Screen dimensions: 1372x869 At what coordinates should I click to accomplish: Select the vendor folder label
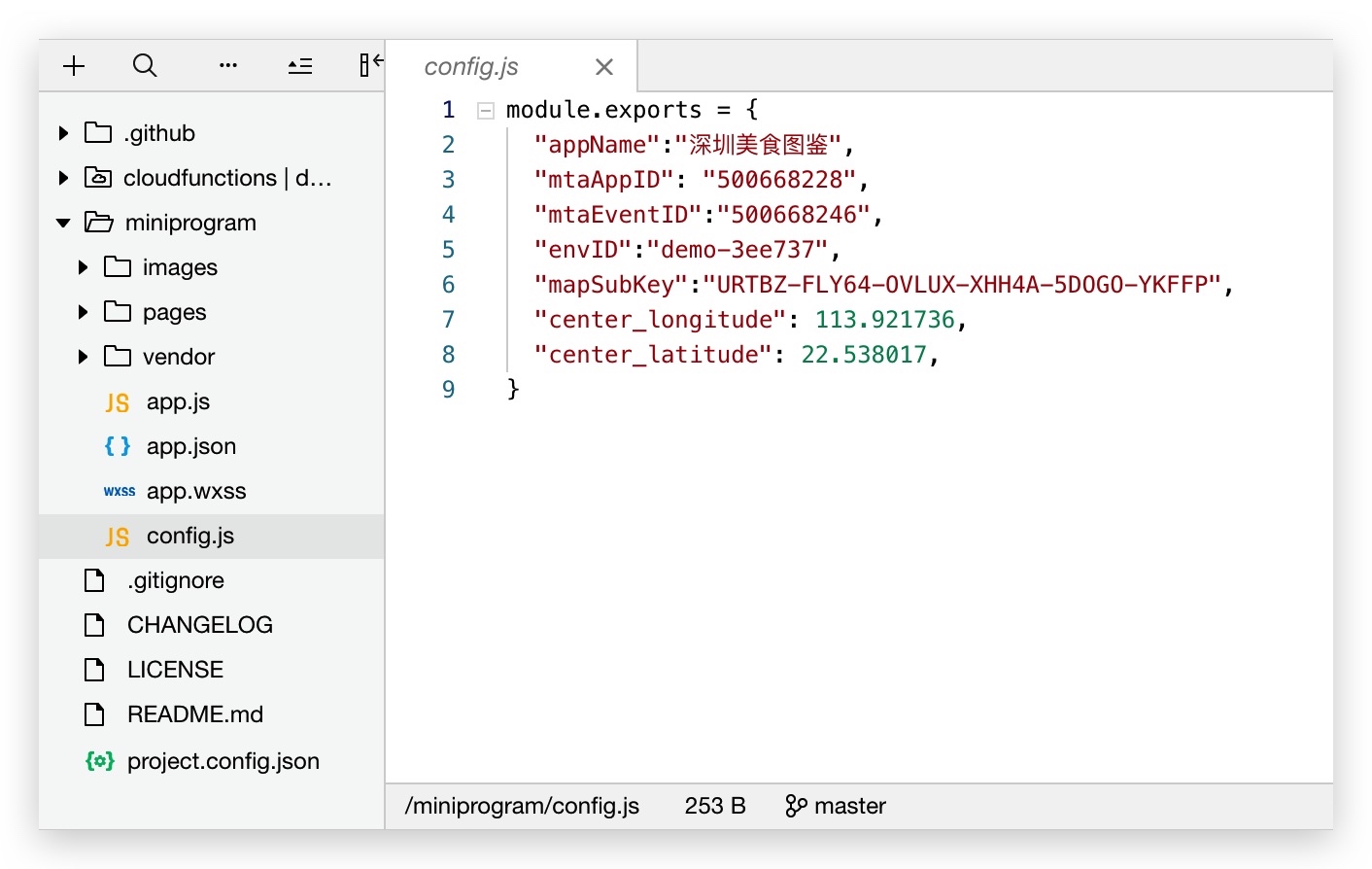[179, 357]
